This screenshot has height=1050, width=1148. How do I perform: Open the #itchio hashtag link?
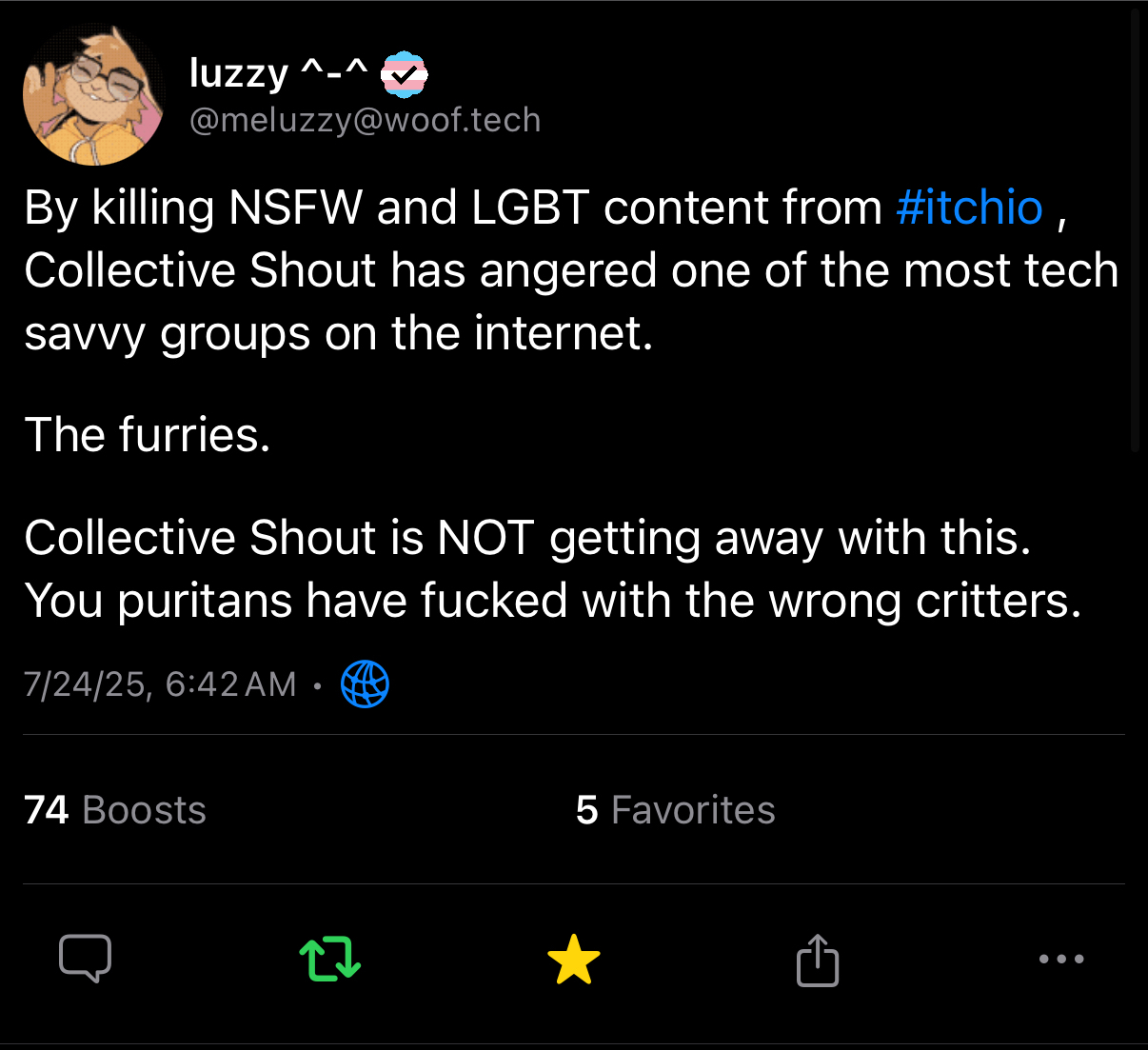969,208
